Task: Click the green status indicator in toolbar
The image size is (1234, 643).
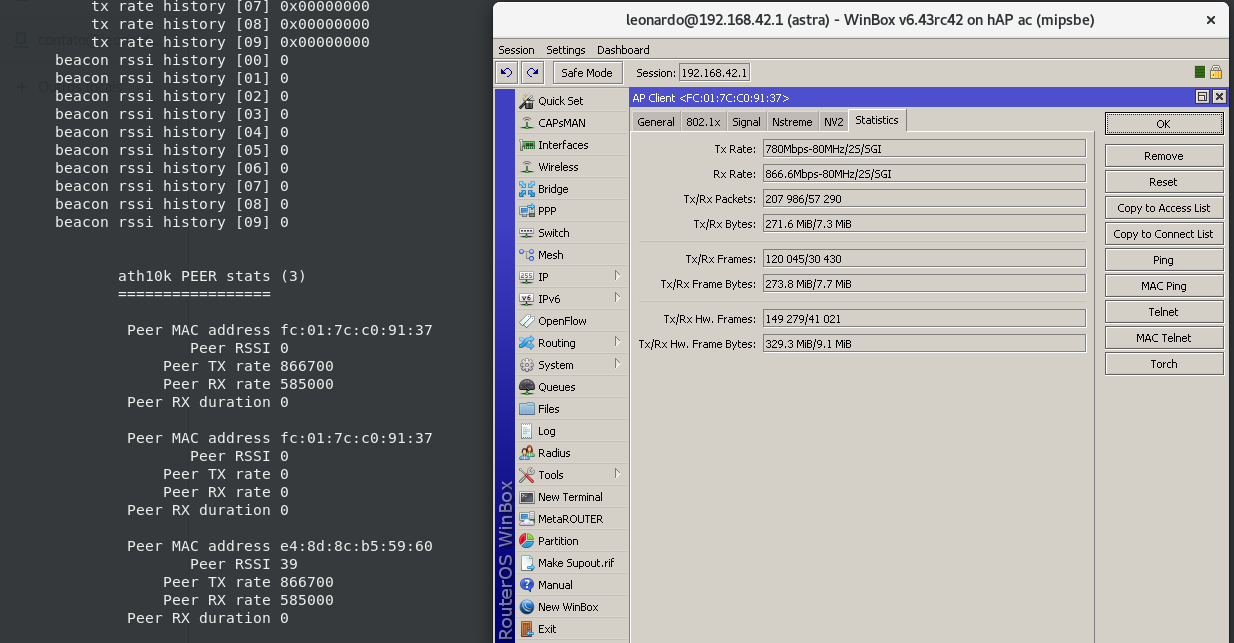Action: pyautogui.click(x=1200, y=72)
